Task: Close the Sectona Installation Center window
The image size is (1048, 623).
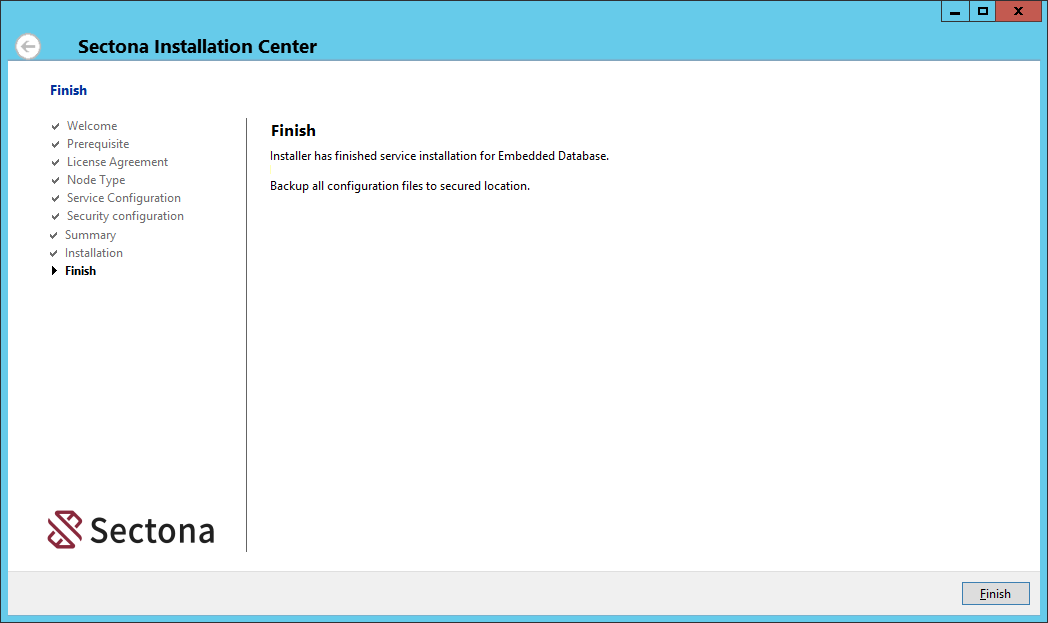Action: (1018, 11)
